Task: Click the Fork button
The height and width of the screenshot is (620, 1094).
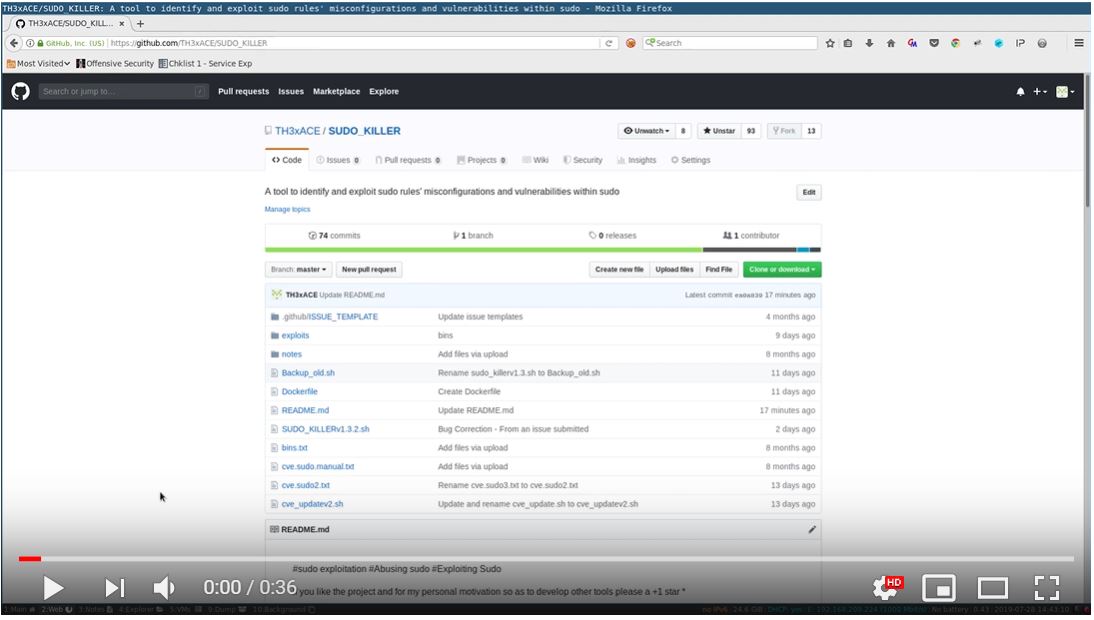Action: 784,130
